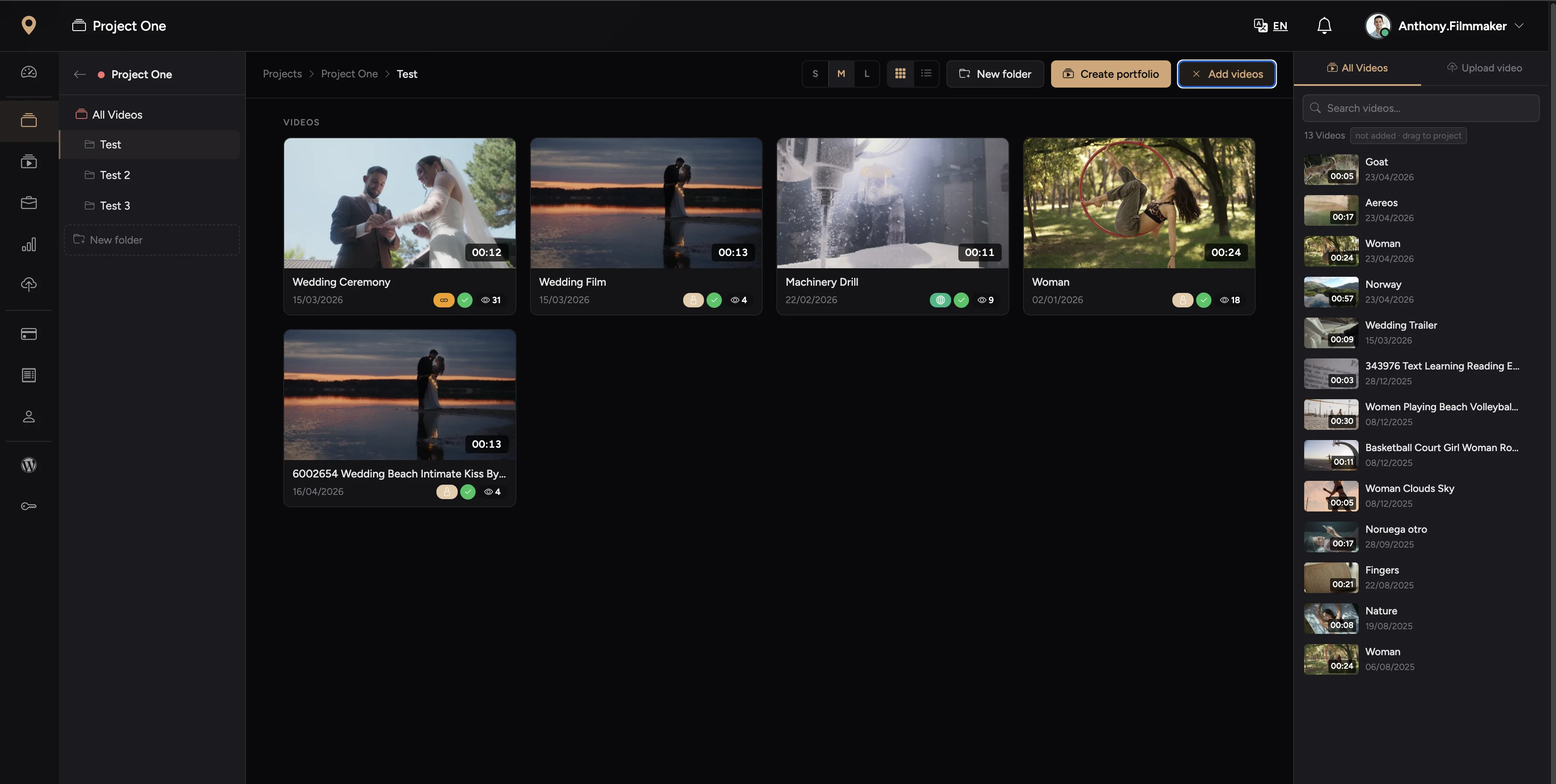Viewport: 1556px width, 784px height.
Task: Open the portfolio briefcase icon in sidebar
Action: tap(28, 203)
